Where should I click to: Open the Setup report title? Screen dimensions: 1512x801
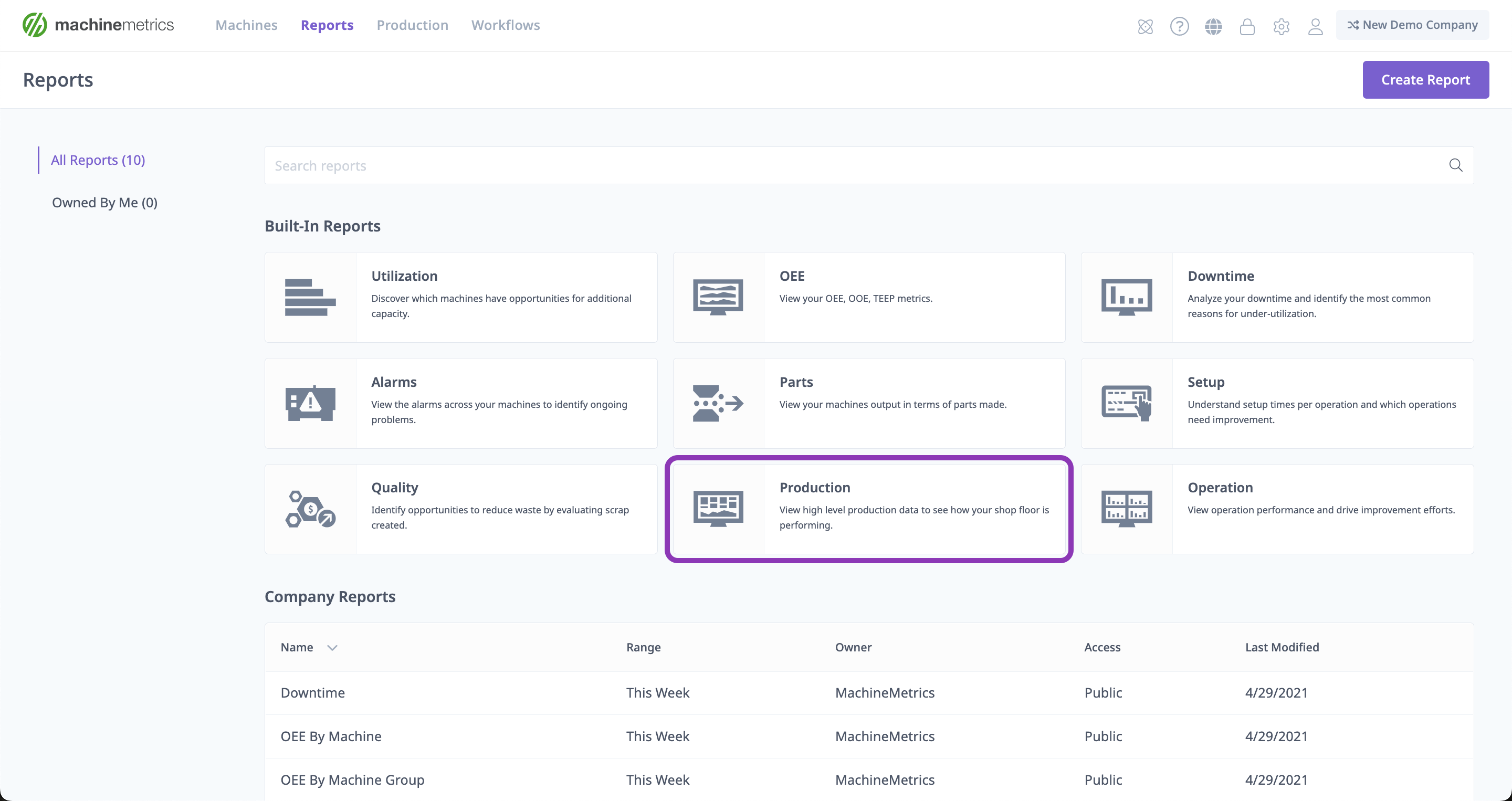click(x=1205, y=382)
